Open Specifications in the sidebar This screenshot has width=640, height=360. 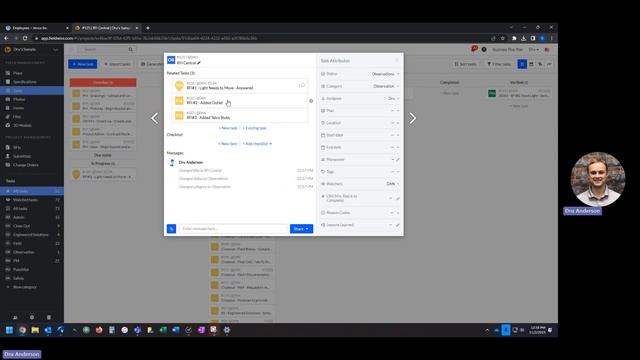coord(24,82)
